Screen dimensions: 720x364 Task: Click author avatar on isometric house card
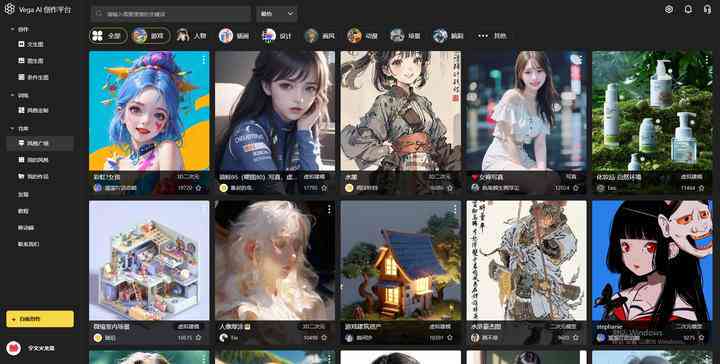pyautogui.click(x=97, y=338)
